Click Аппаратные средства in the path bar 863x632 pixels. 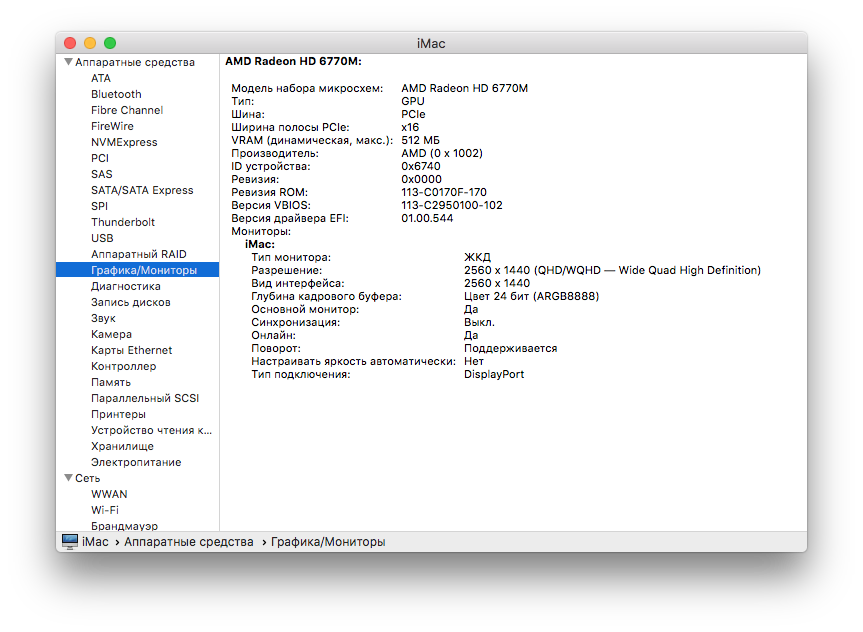tap(188, 542)
